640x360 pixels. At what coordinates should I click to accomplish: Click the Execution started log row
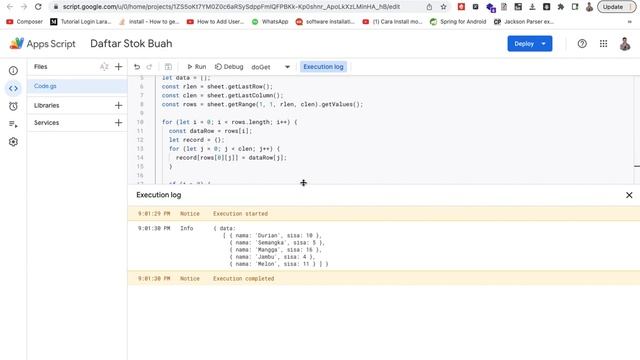[x=384, y=213]
